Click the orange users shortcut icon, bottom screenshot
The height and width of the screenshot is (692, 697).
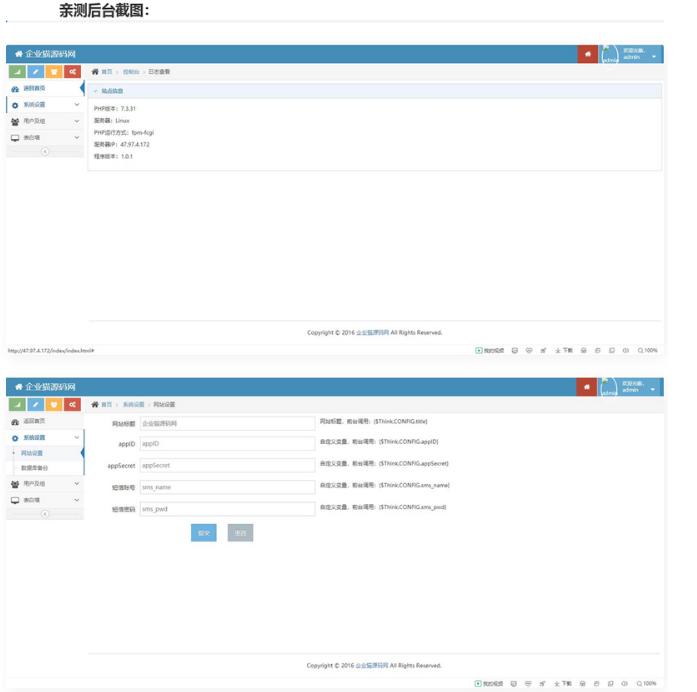coord(55,405)
